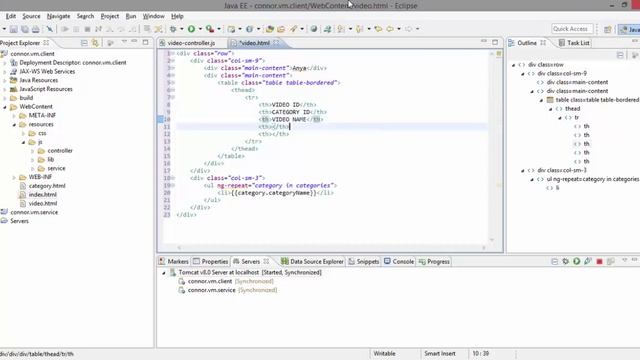Minimize the editor area

click(484, 42)
